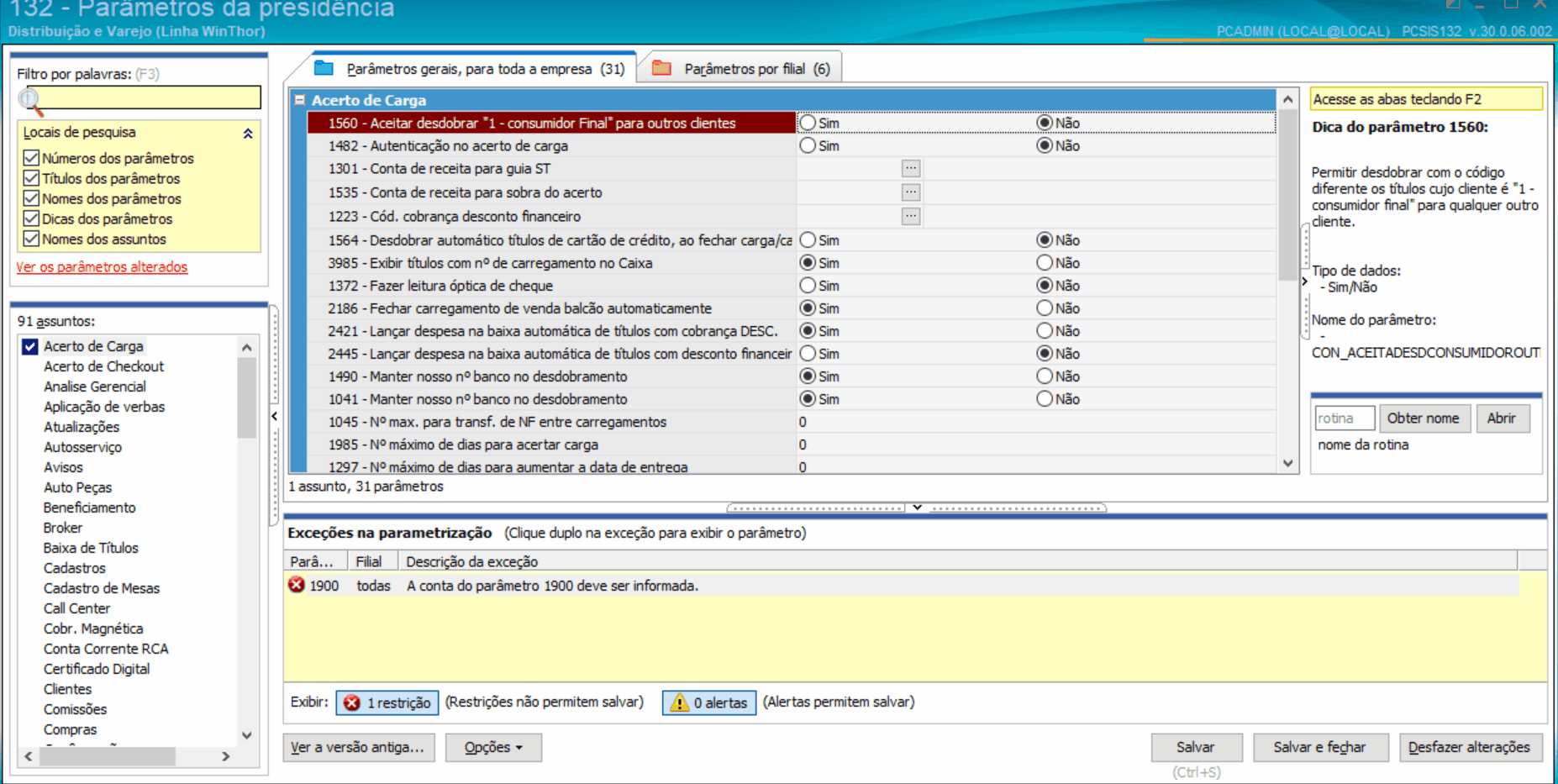Select the Broker subject
This screenshot has height=784, width=1558.
(63, 528)
